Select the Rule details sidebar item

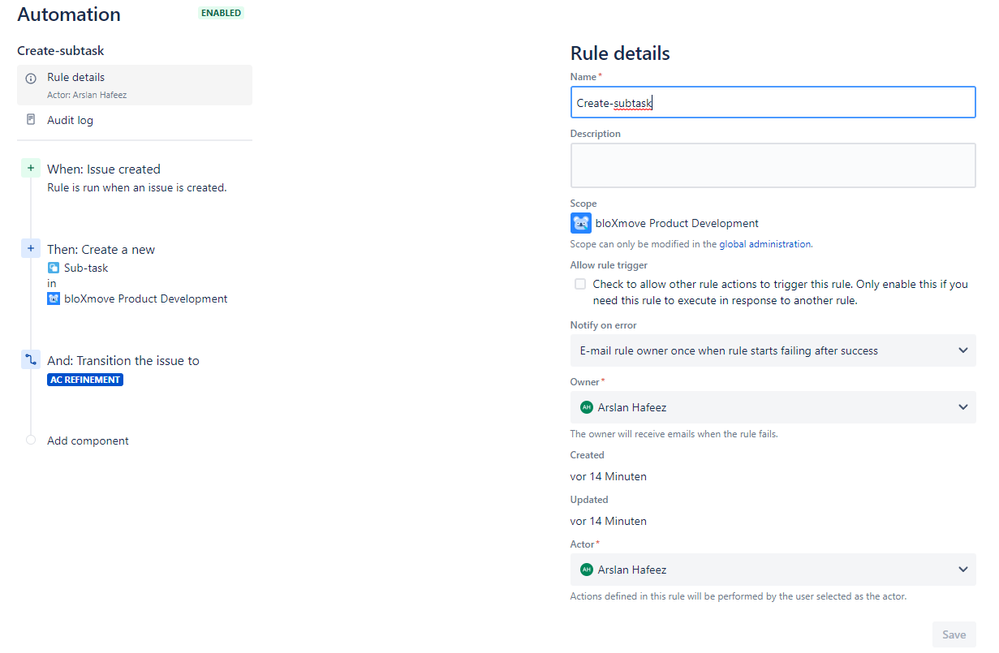pyautogui.click(x=134, y=85)
